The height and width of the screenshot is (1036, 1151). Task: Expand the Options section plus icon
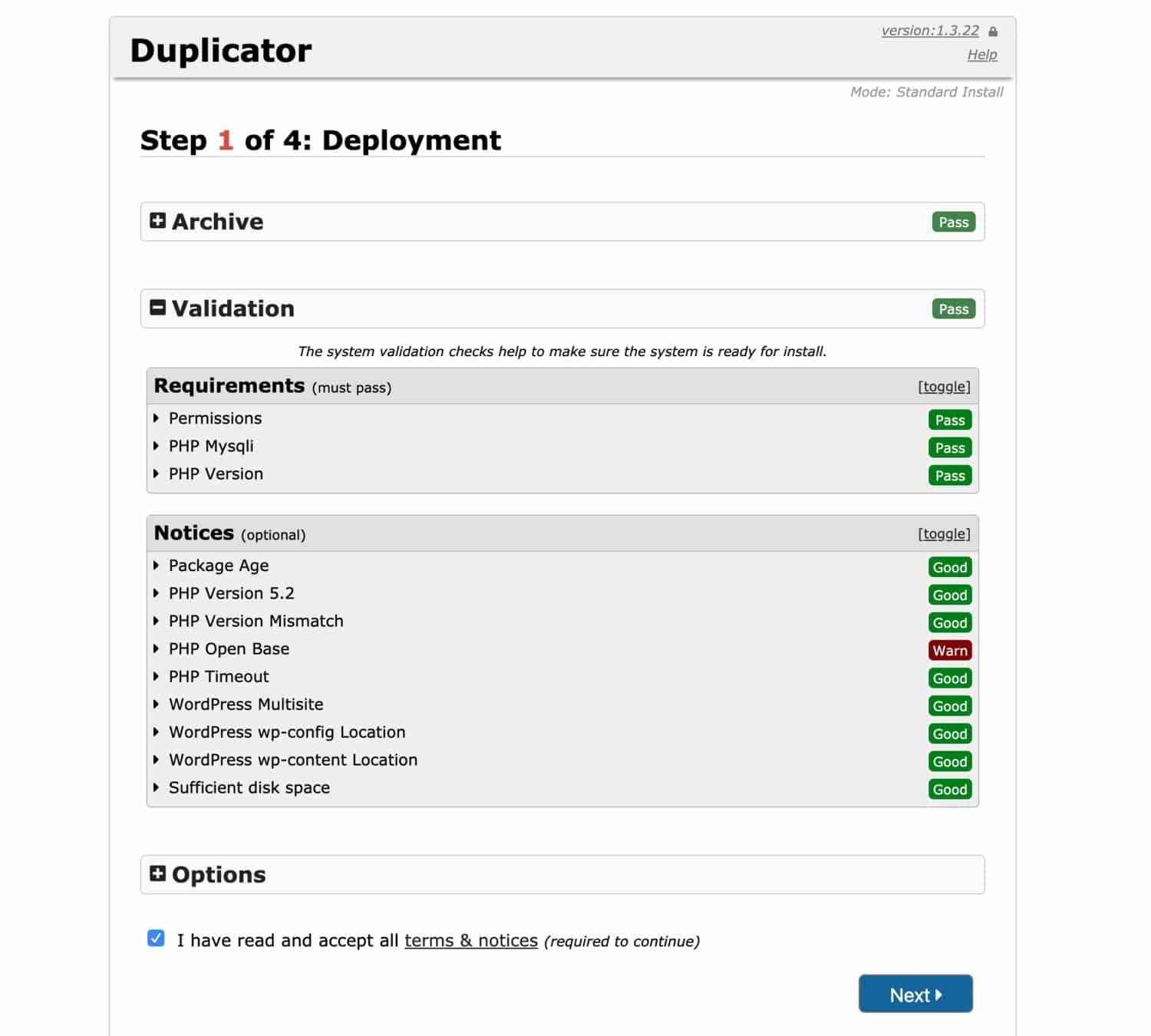point(158,874)
